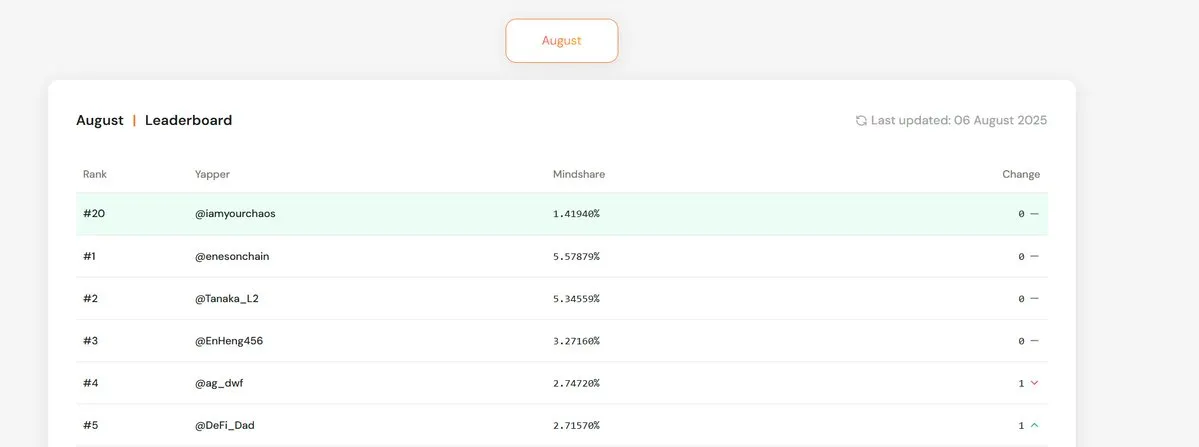Click the #4 rank cell
This screenshot has width=1199, height=447.
pos(90,384)
